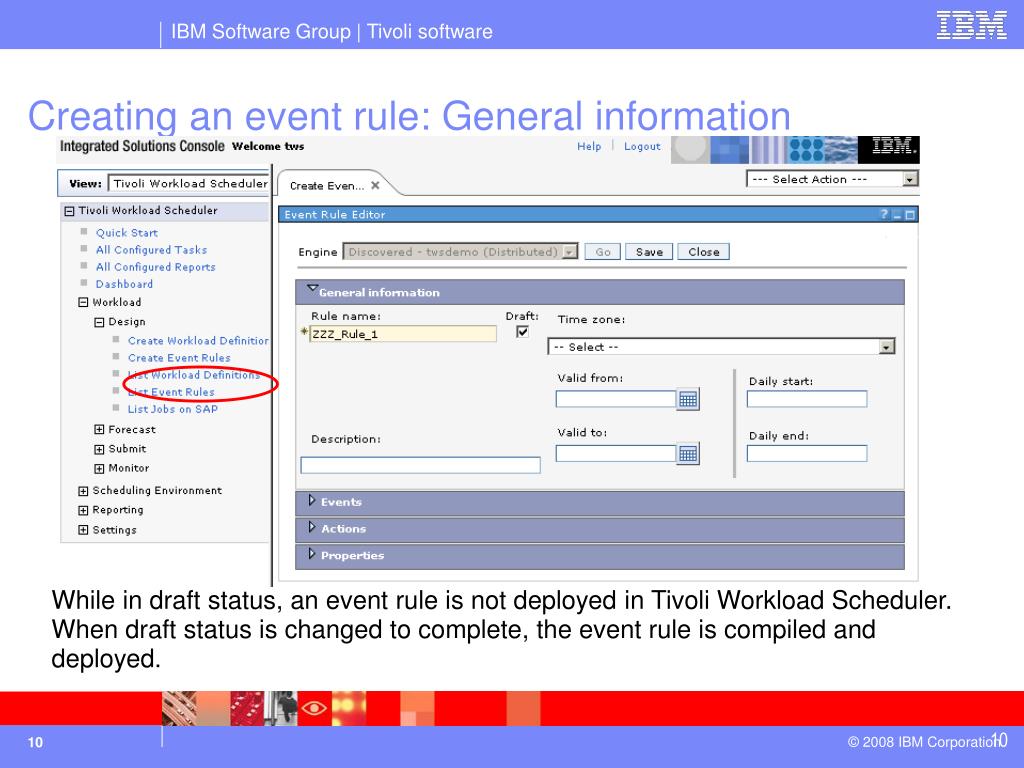1024x768 pixels.
Task: Maximize the Event Rule Editor panel
Action: pyautogui.click(x=910, y=215)
